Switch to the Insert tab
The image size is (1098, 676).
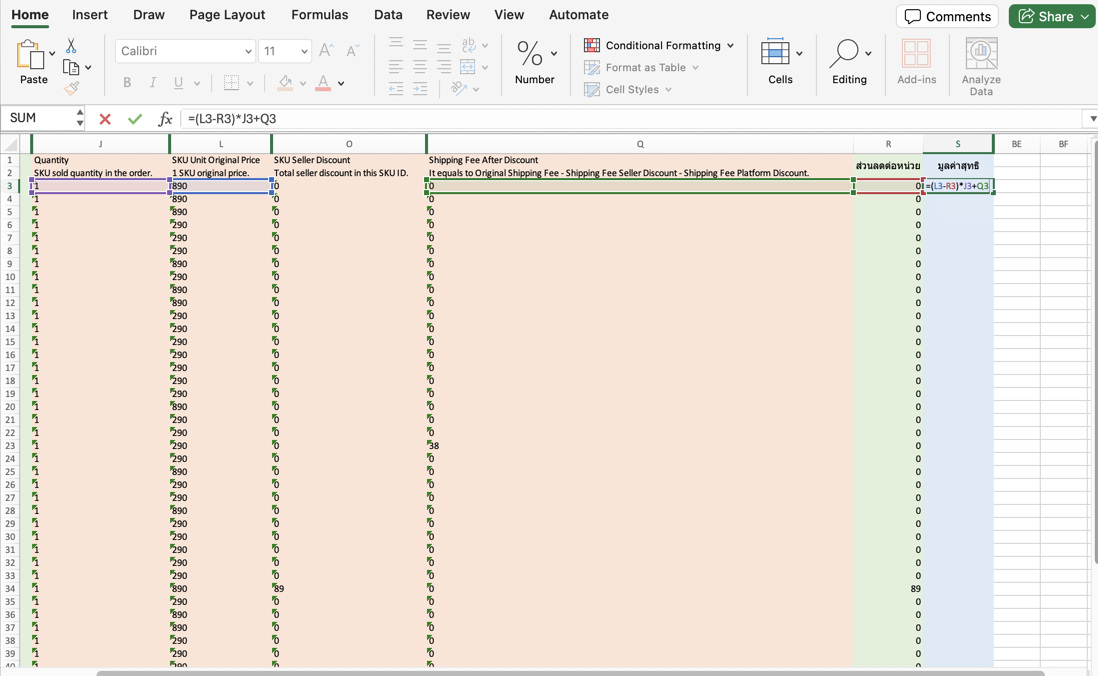point(90,15)
